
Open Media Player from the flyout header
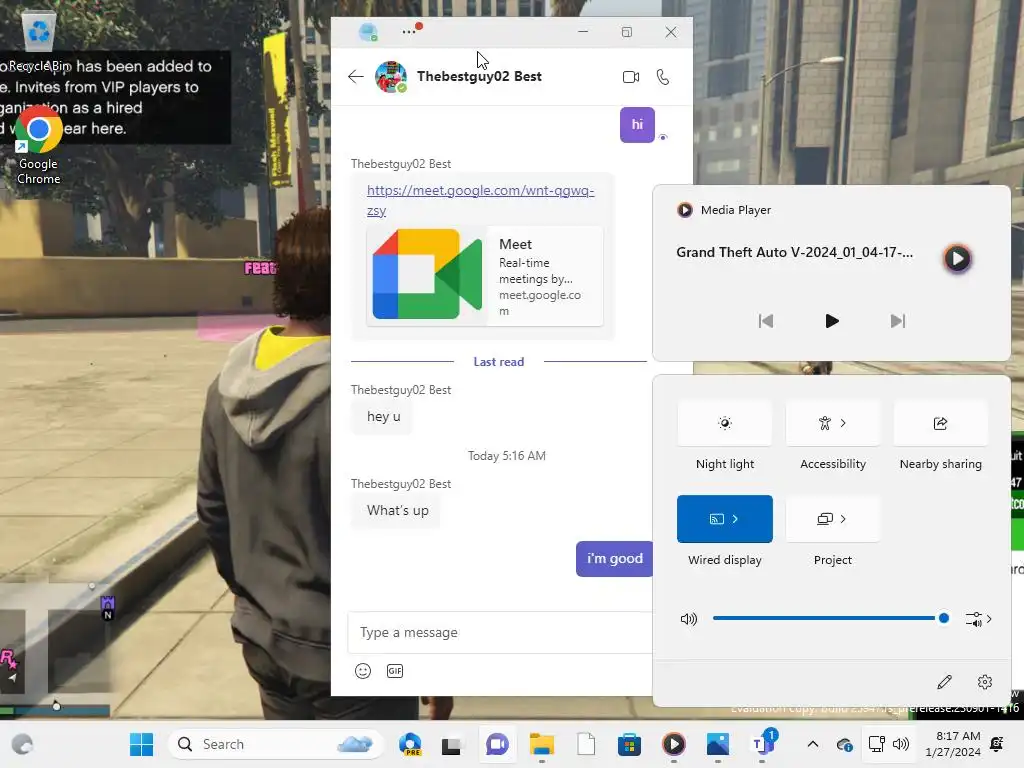pos(724,210)
